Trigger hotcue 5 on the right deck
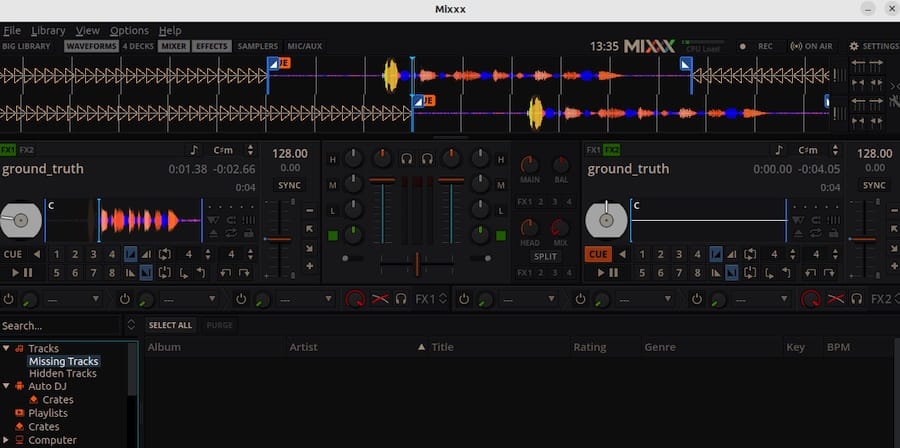This screenshot has width=900, height=448. (642, 272)
